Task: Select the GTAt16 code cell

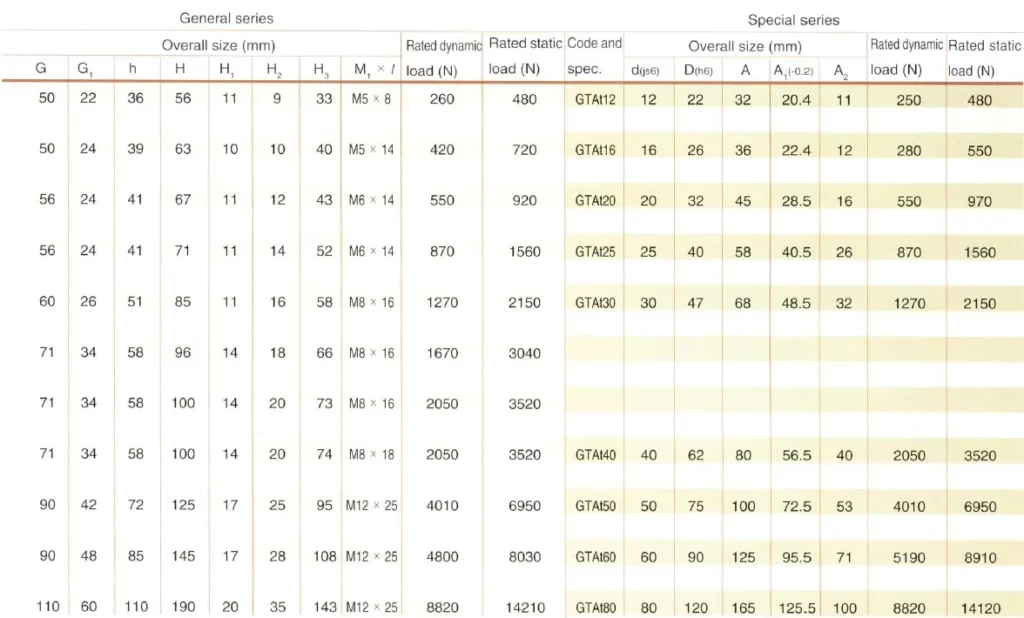Action: (595, 150)
